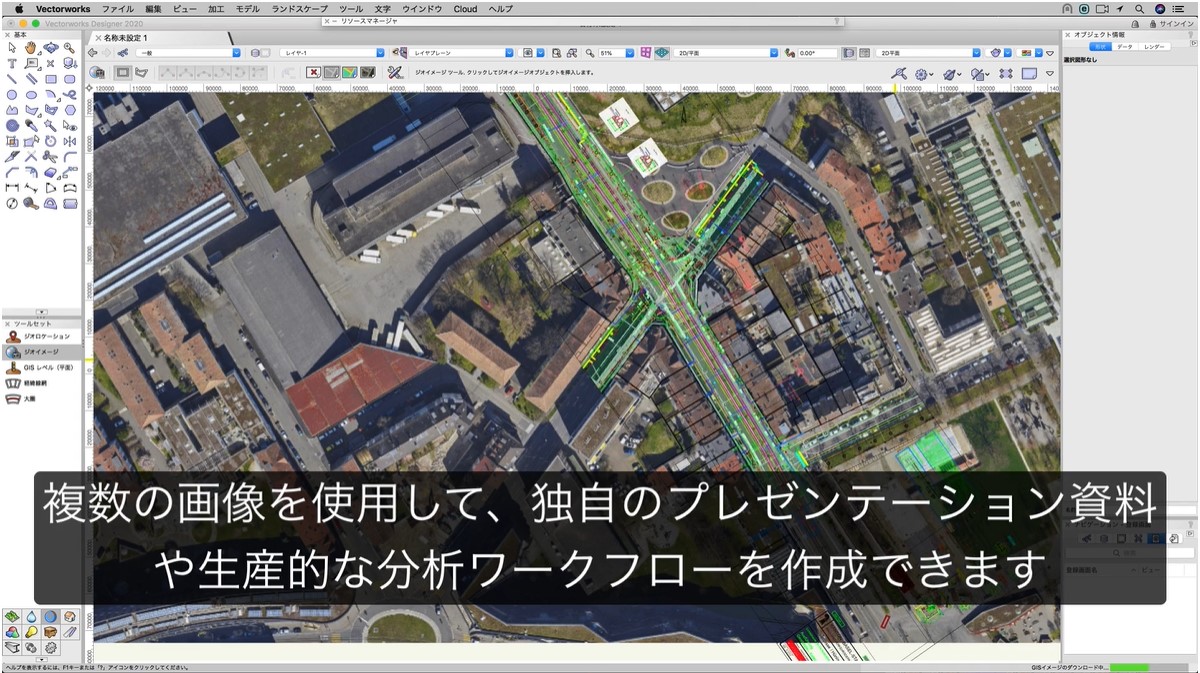Screen dimensions: 1200x673
Task: Select the Rectangle tool
Action: tap(50, 79)
